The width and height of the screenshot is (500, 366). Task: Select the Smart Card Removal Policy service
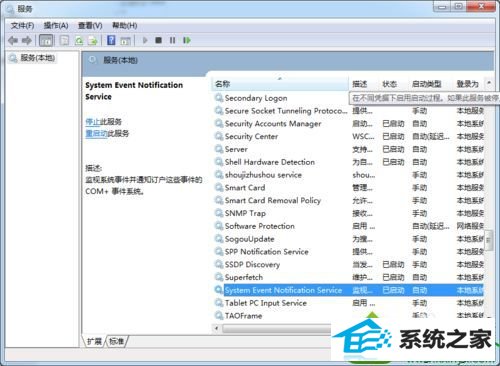349,200
